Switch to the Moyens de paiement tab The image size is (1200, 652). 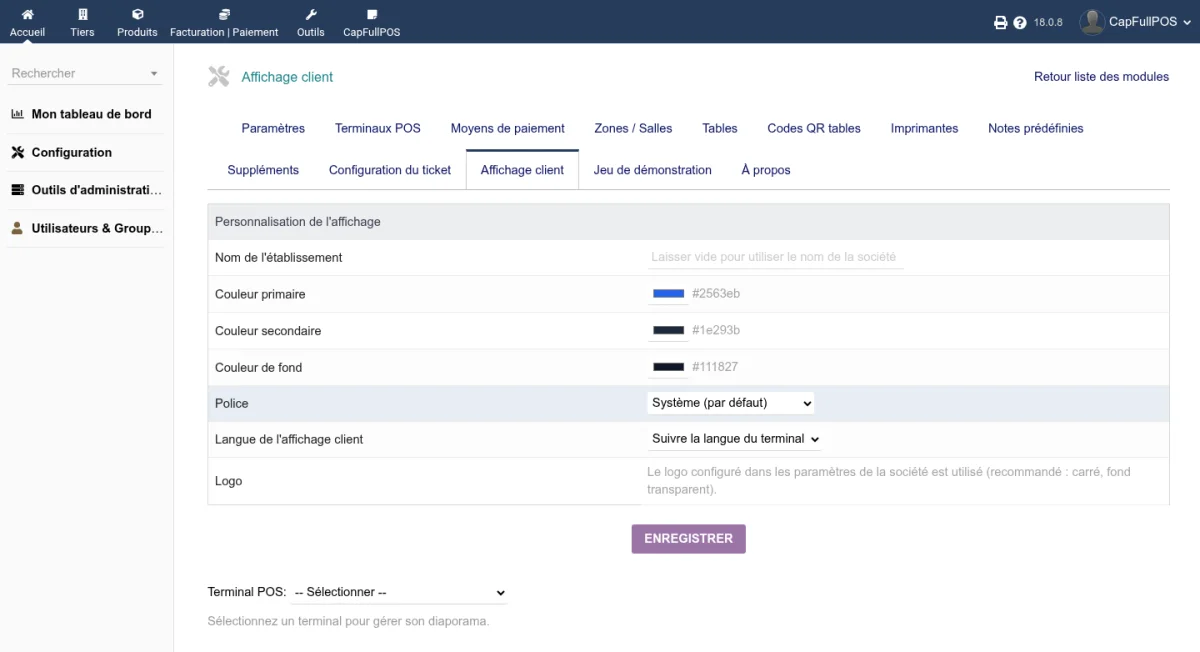508,128
